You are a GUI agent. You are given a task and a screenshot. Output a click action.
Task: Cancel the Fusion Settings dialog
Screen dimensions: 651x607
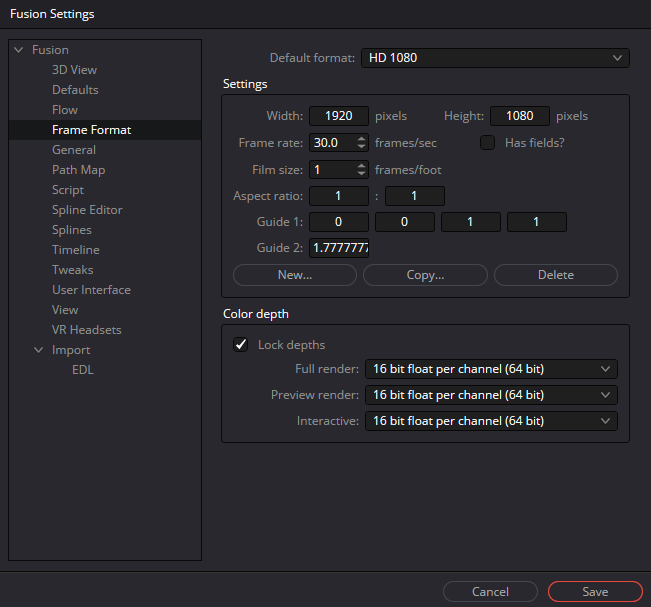[490, 592]
